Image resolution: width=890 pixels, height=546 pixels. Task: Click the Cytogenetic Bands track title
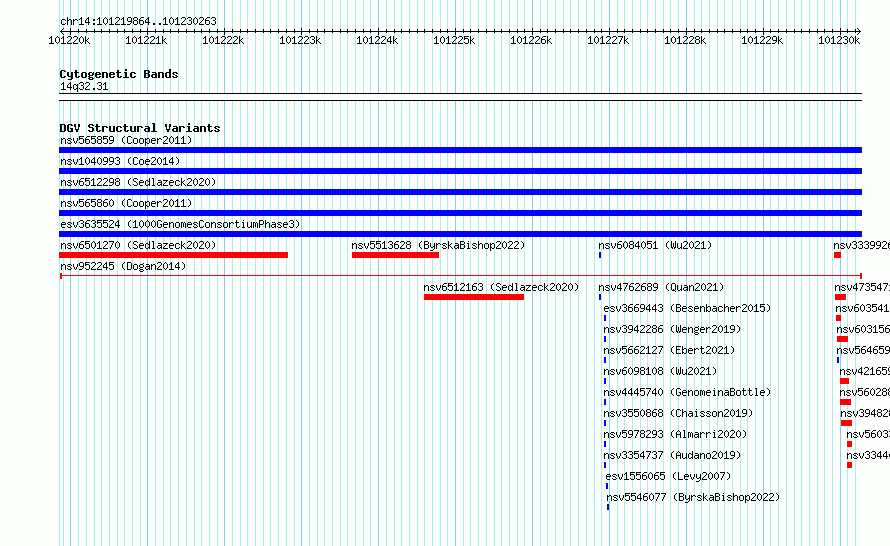(x=119, y=74)
